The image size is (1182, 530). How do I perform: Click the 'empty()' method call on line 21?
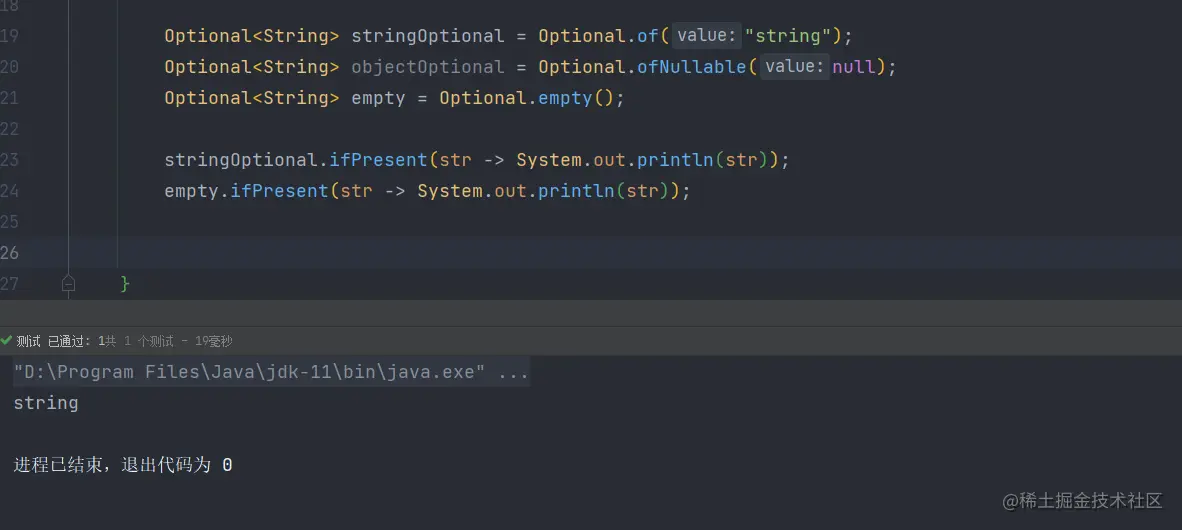pyautogui.click(x=576, y=98)
